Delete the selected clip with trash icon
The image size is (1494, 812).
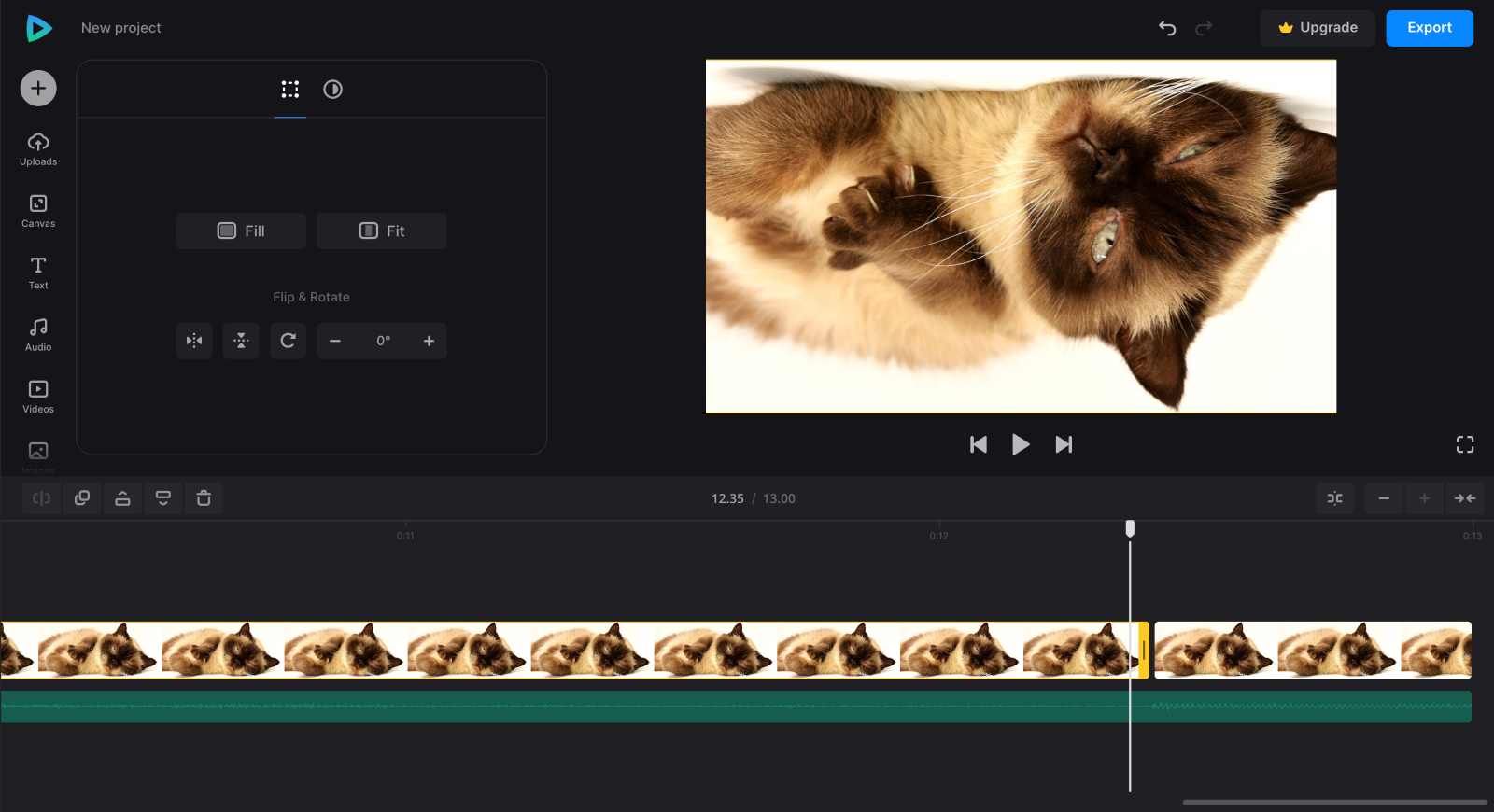tap(204, 498)
